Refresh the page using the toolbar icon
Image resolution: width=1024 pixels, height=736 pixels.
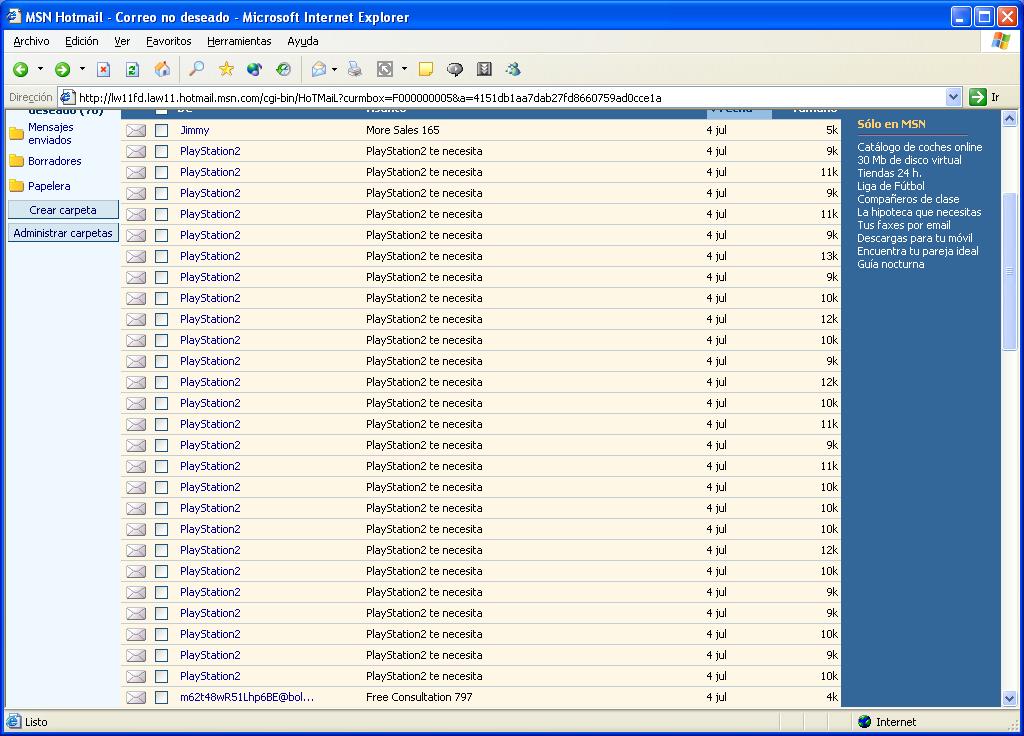coord(132,69)
